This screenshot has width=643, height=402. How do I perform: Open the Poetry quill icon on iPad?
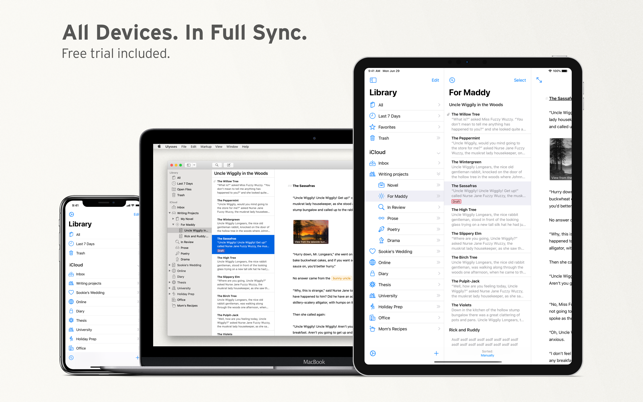pyautogui.click(x=381, y=229)
